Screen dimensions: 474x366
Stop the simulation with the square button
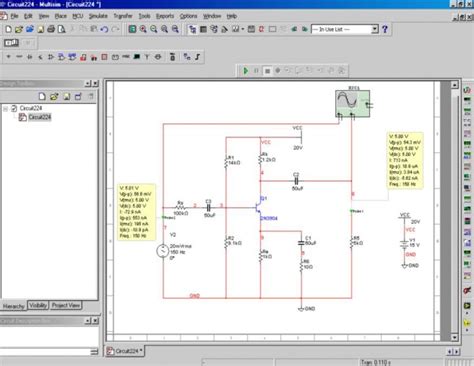[267, 71]
